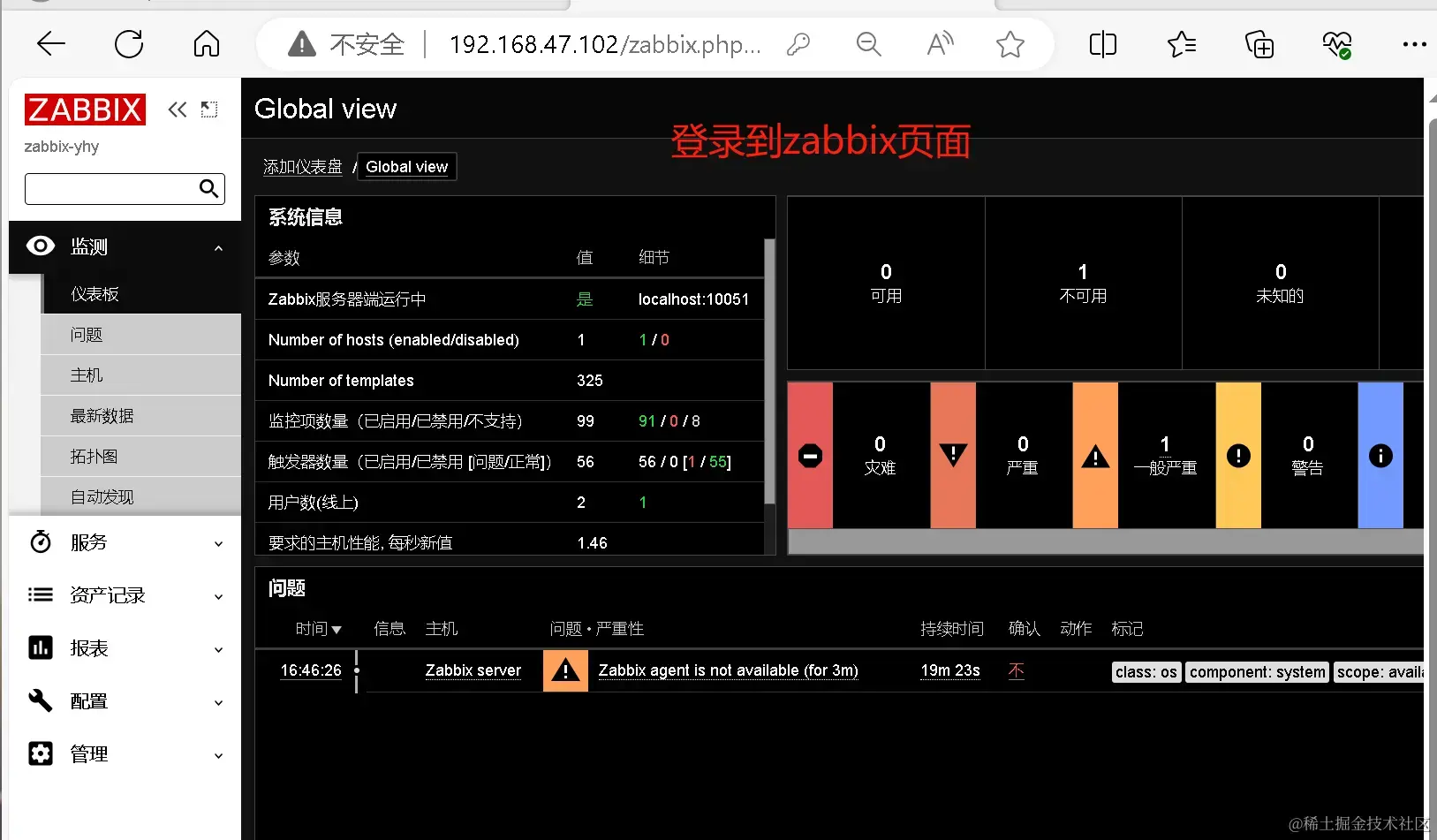
Task: Open the 'Zabbix agent is not available' problem
Action: pos(728,670)
